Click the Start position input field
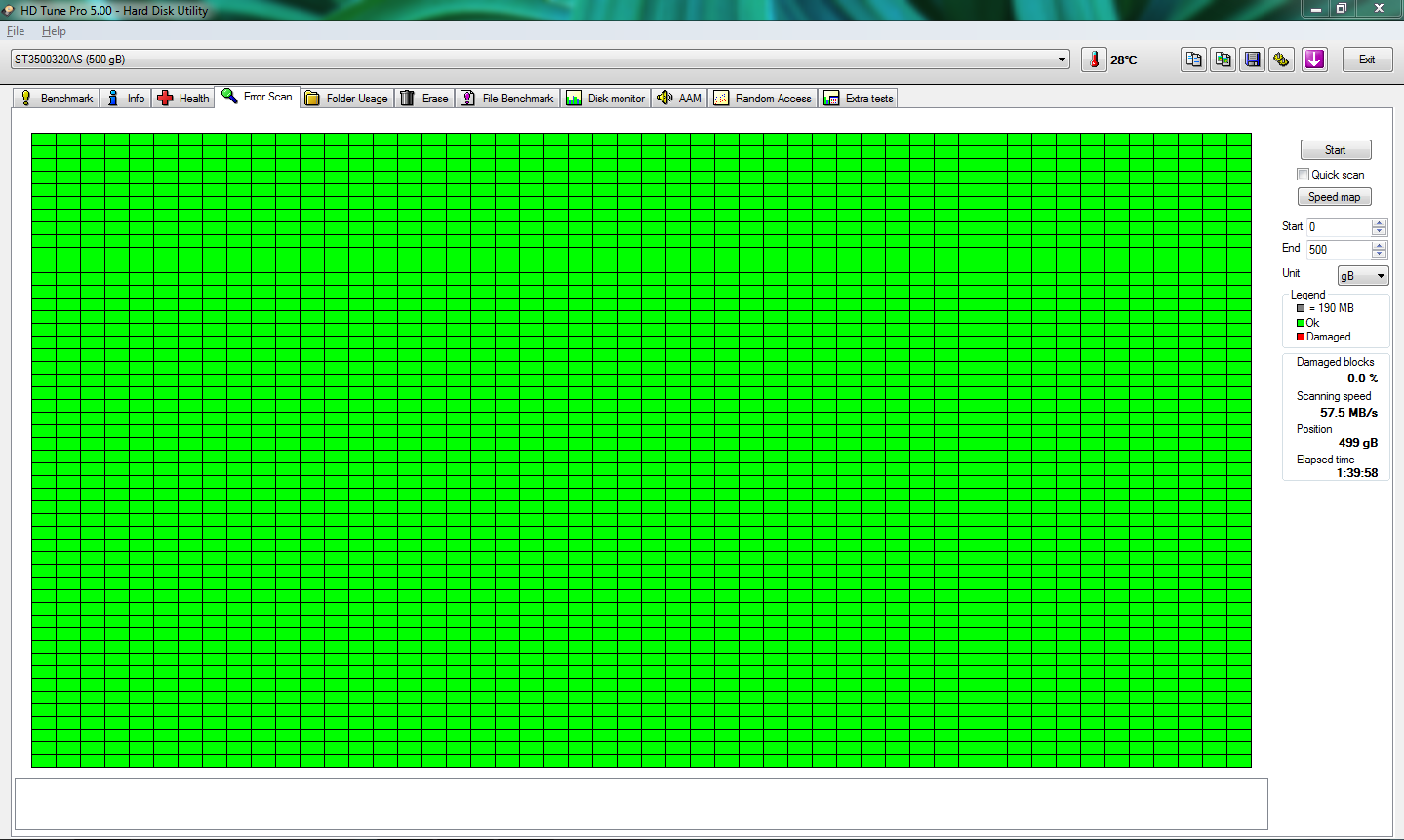 tap(1339, 226)
